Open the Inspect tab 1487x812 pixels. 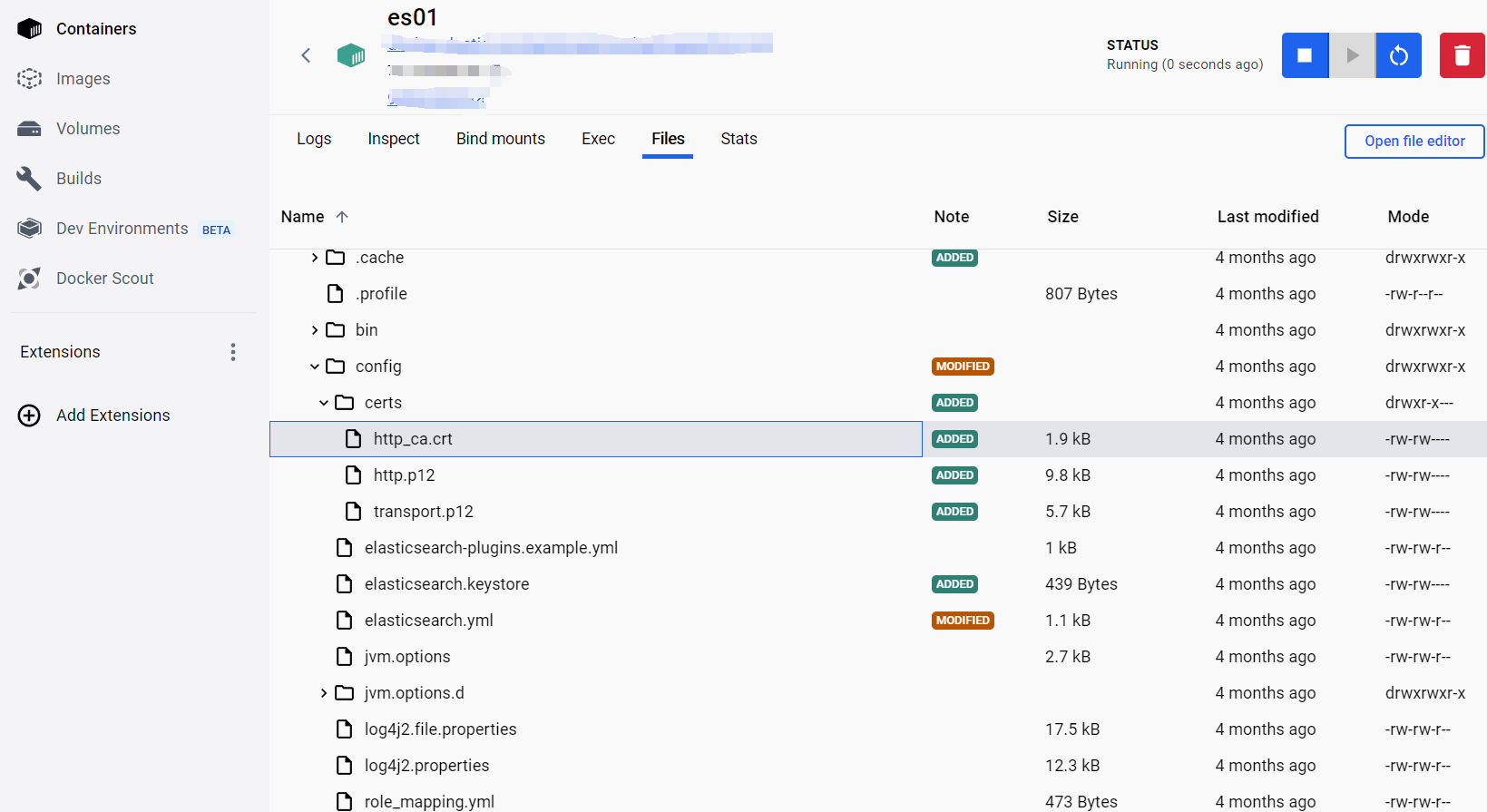394,139
